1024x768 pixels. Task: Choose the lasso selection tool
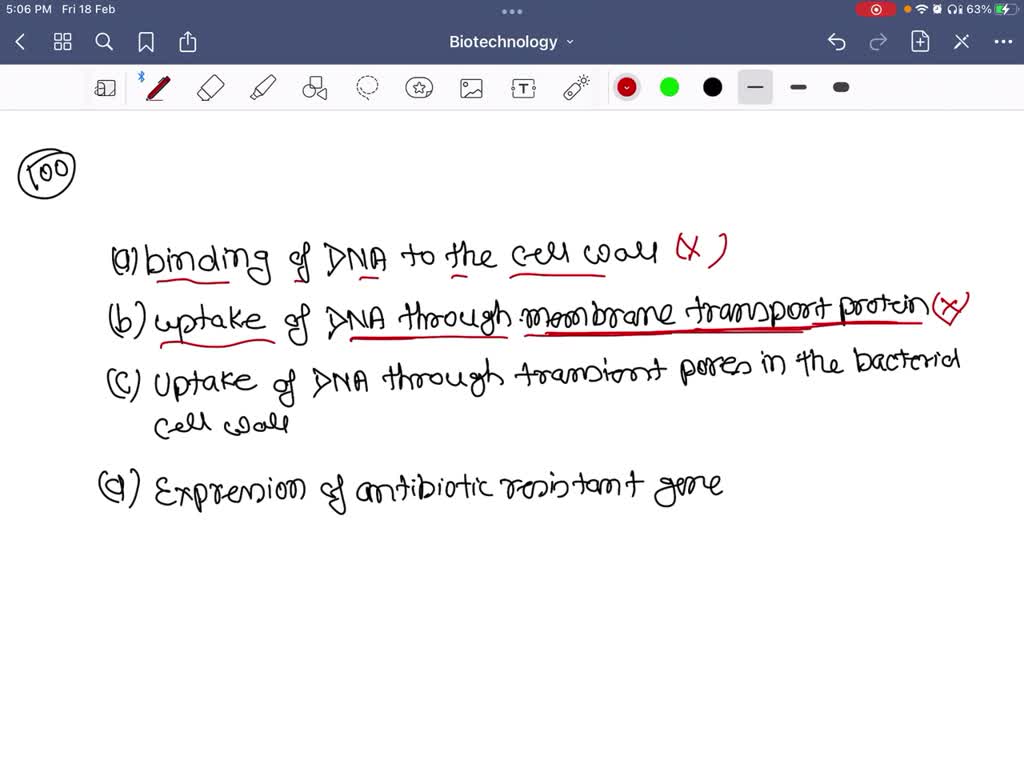(x=367, y=88)
